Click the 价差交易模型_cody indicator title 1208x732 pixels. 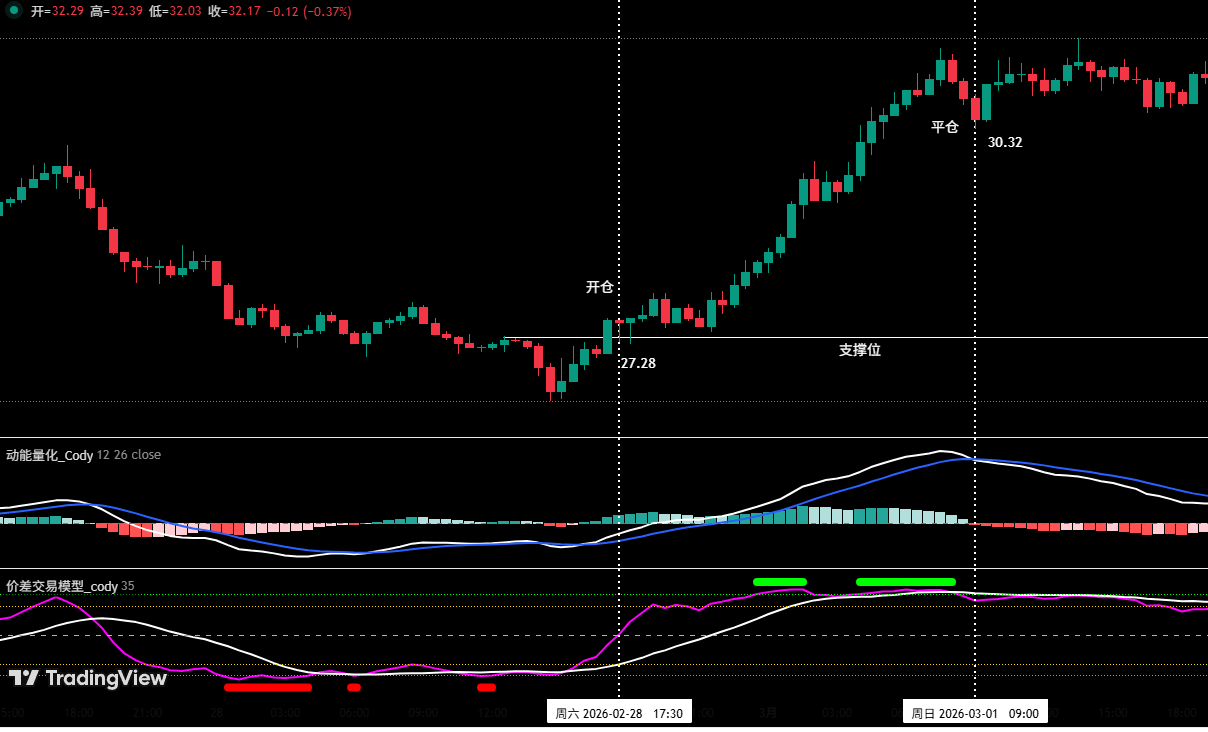pos(62,586)
